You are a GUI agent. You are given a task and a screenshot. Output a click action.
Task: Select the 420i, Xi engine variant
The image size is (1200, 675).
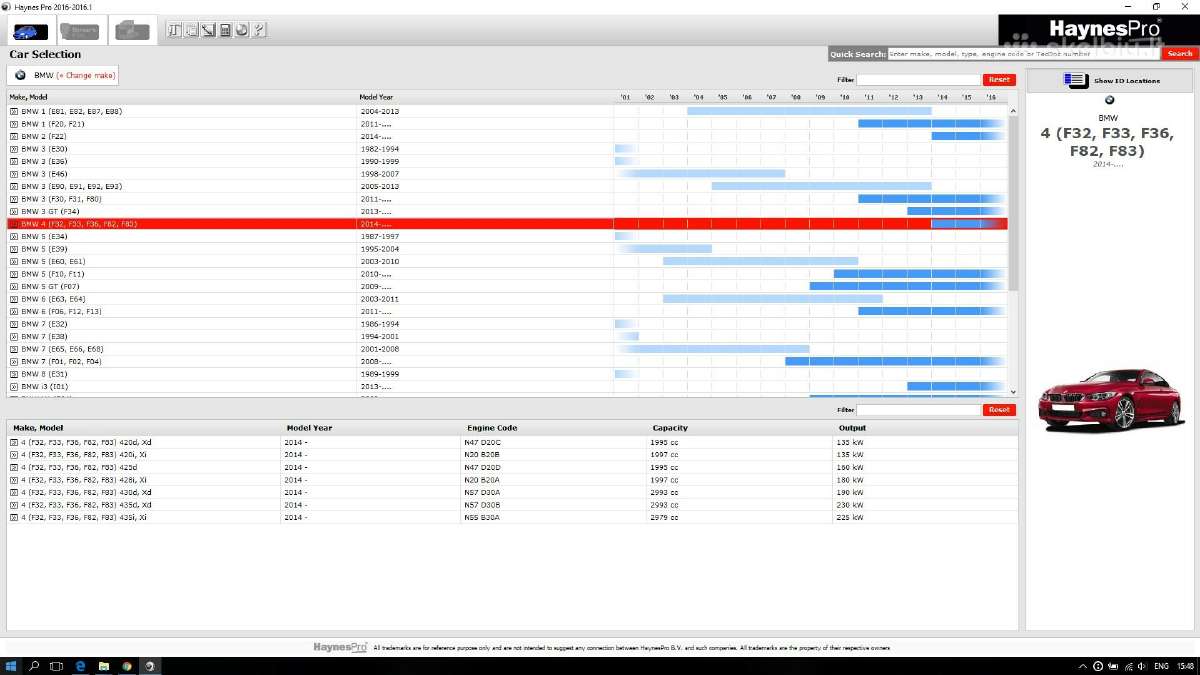512,454
